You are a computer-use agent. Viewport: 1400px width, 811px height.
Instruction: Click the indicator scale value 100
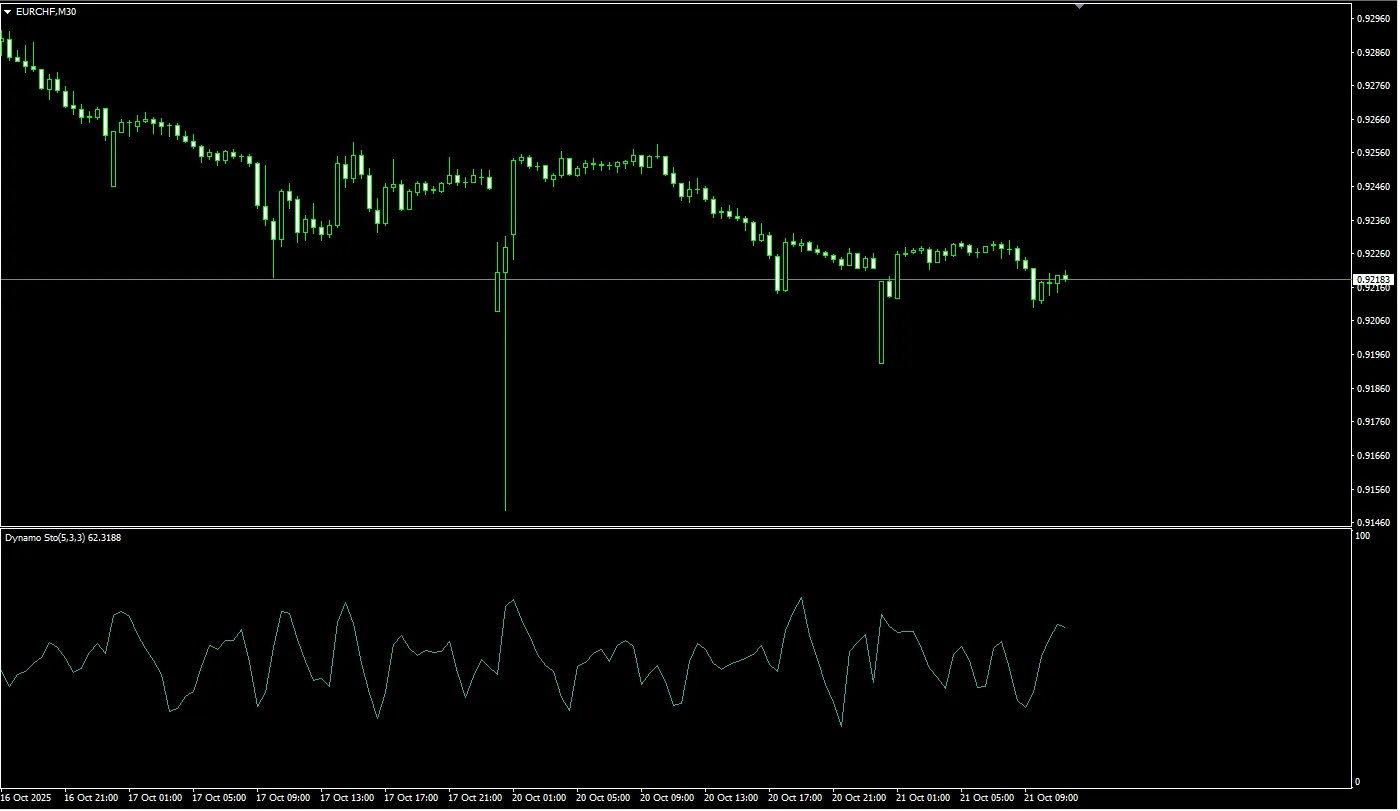(1362, 537)
